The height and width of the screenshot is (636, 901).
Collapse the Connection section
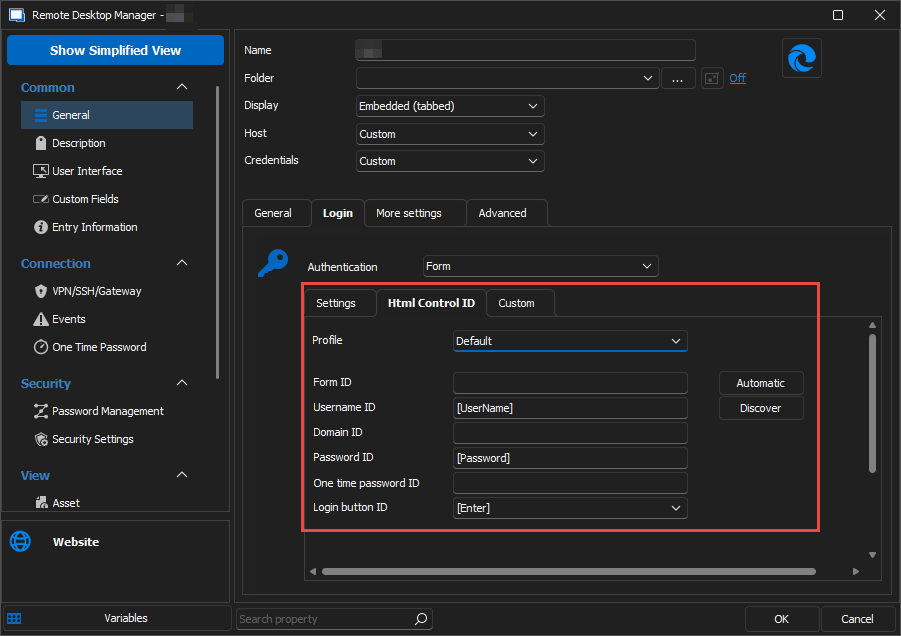coord(182,263)
